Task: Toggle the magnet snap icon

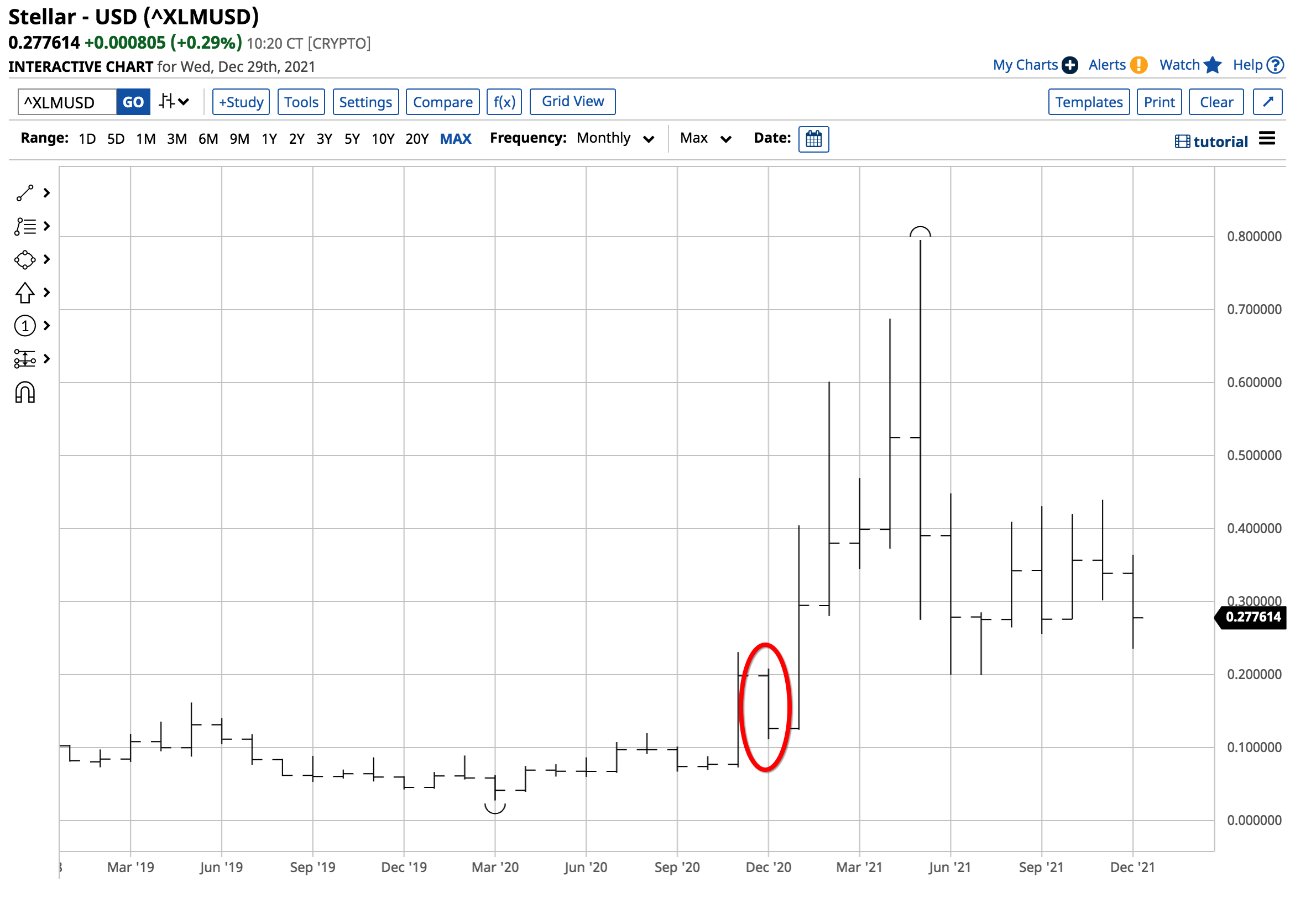Action: (x=25, y=393)
